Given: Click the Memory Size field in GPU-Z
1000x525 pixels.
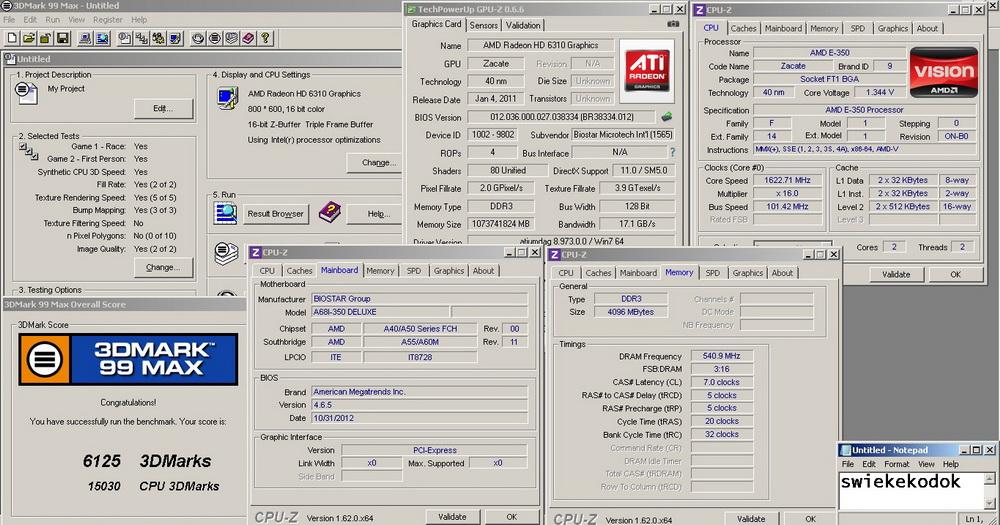Looking at the screenshot, I should tap(501, 224).
